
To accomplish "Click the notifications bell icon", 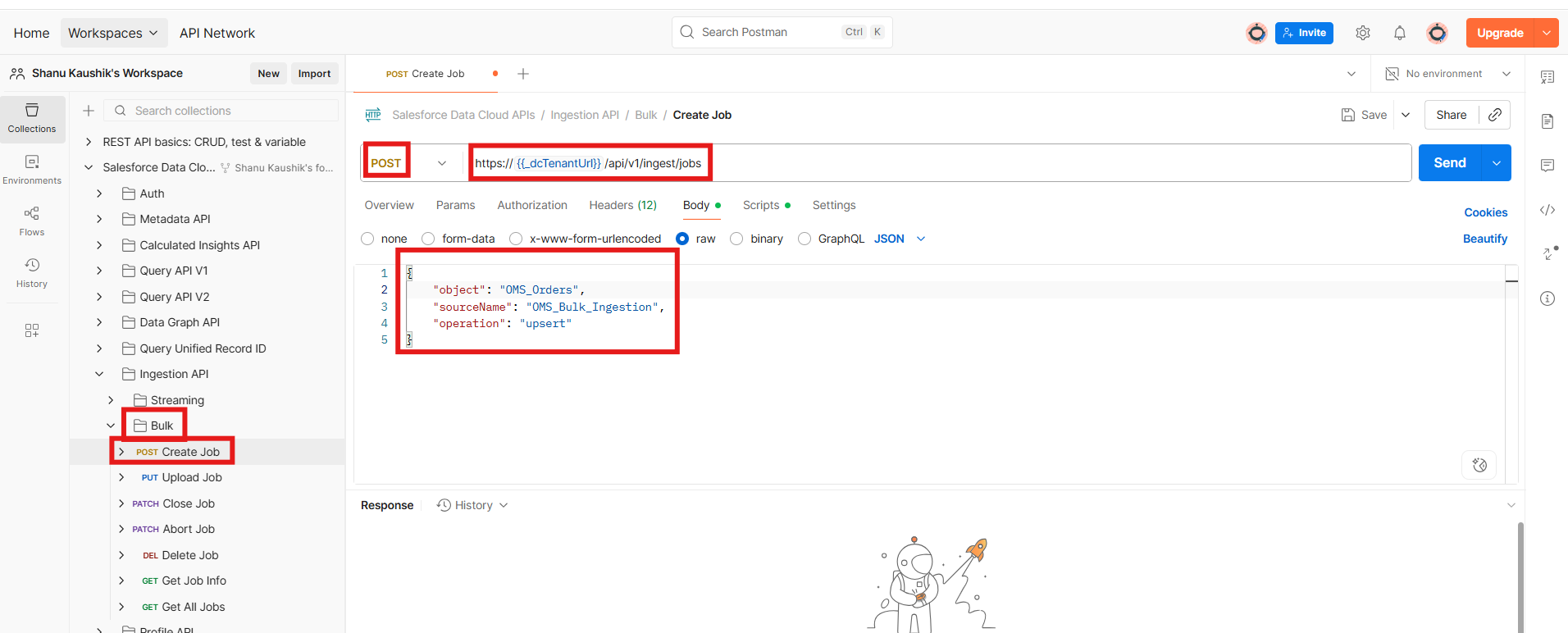I will 1399,33.
